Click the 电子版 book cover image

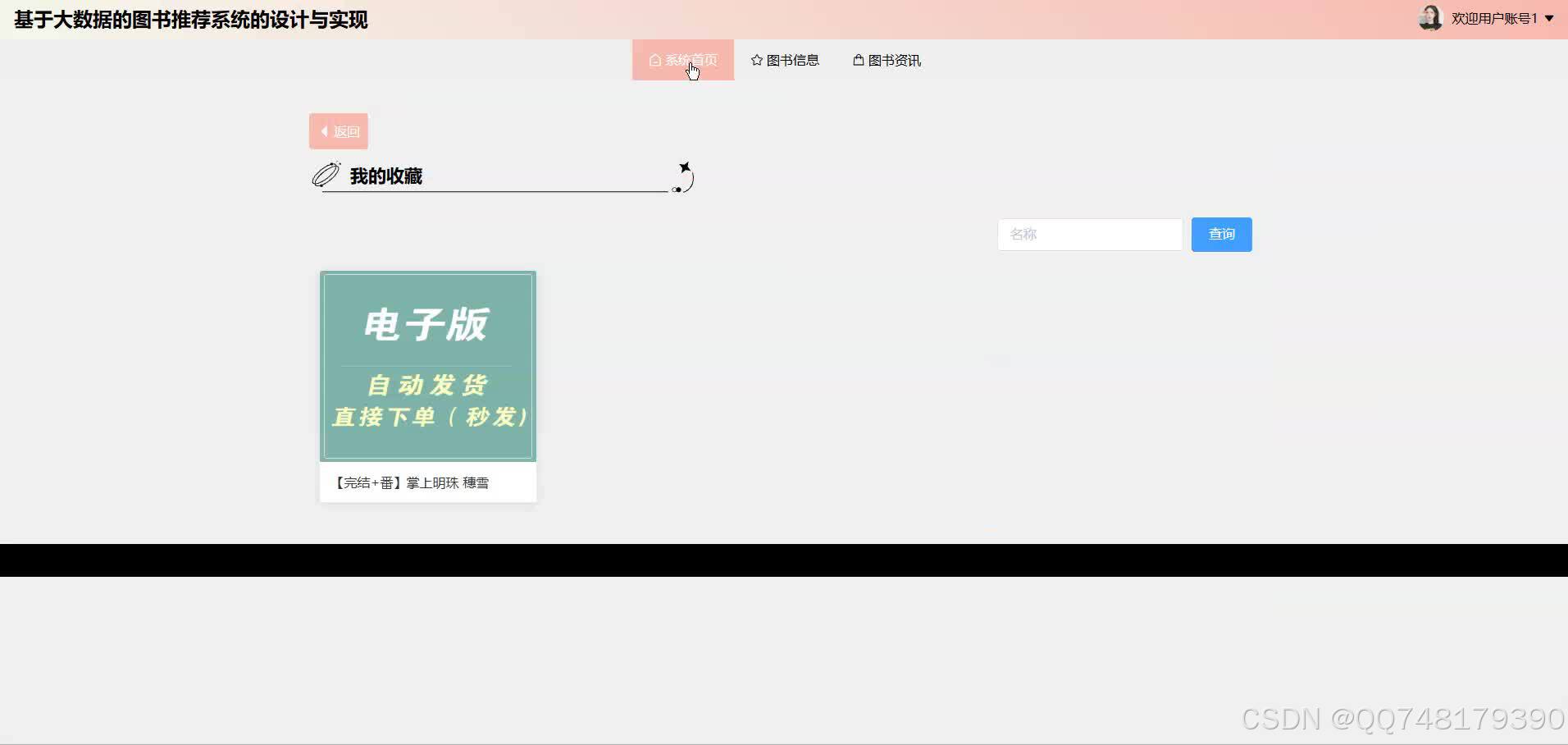click(x=427, y=366)
